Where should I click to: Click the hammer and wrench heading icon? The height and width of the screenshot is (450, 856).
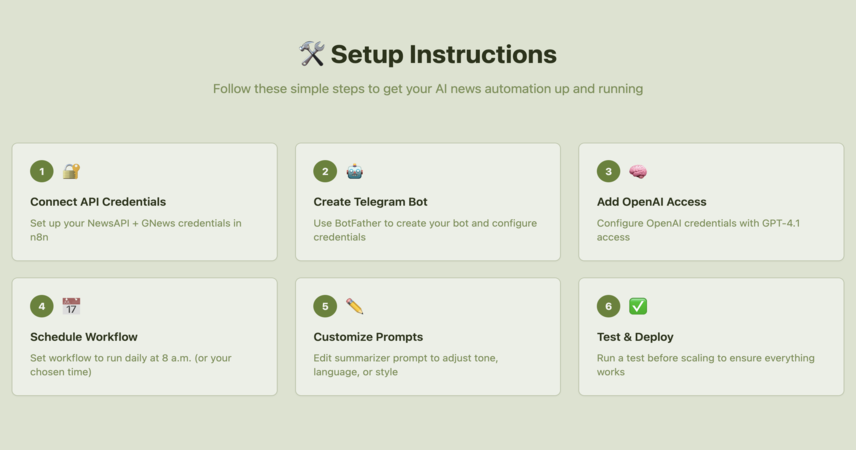click(x=312, y=54)
